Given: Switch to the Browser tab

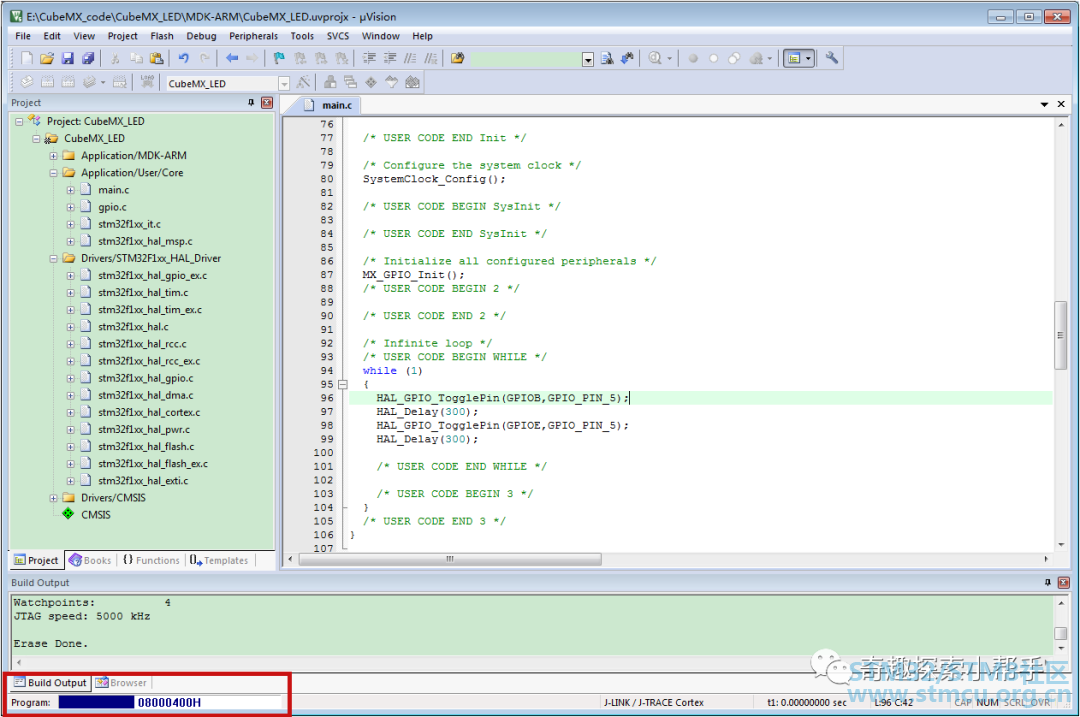Looking at the screenshot, I should [x=121, y=683].
